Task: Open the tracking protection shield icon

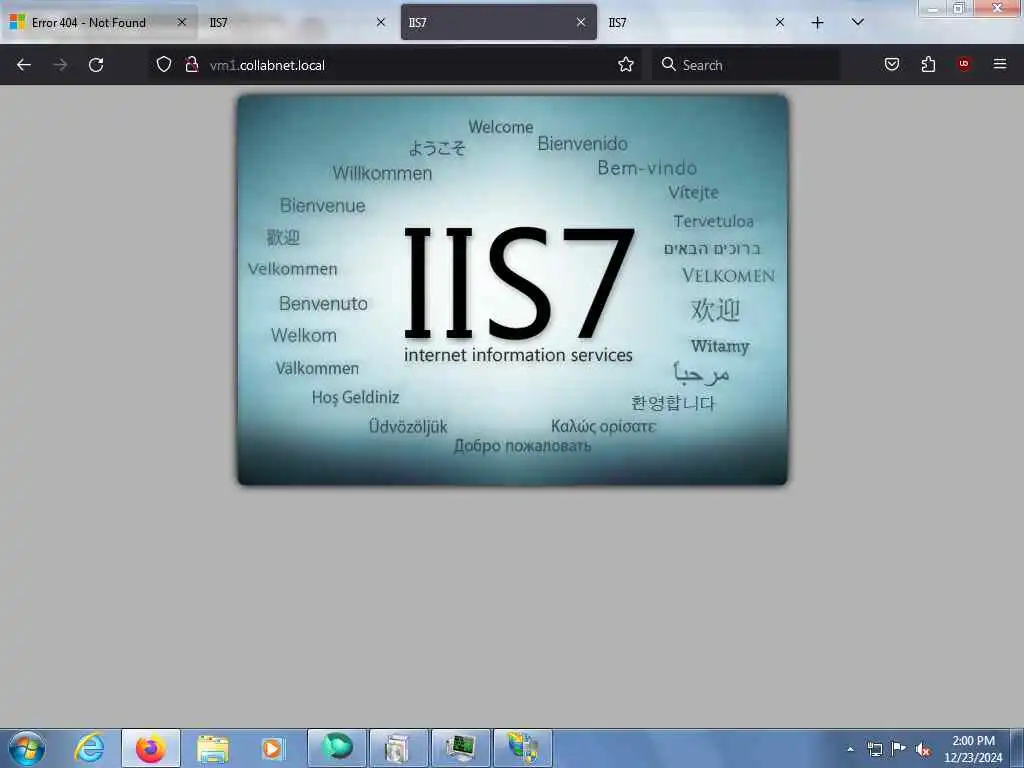Action: 164,64
